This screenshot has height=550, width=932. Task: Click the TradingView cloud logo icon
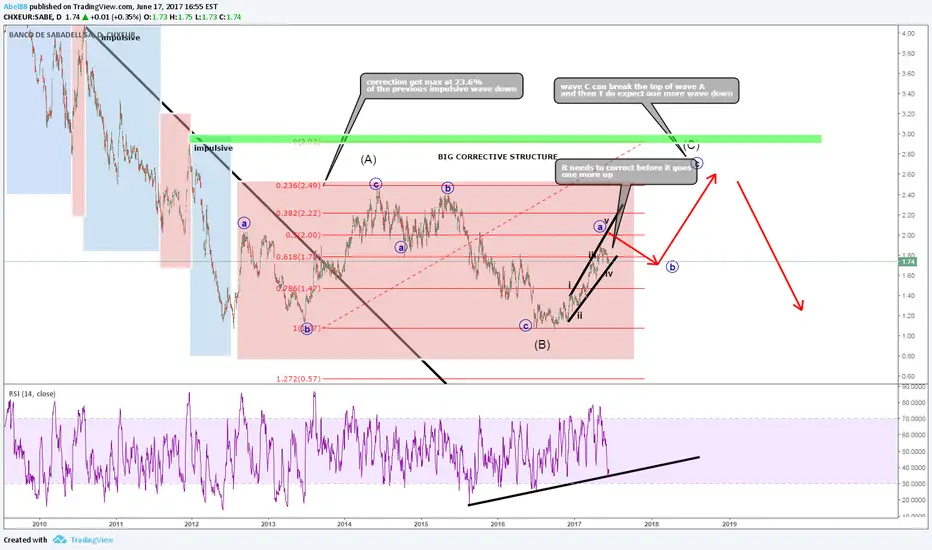pos(59,540)
